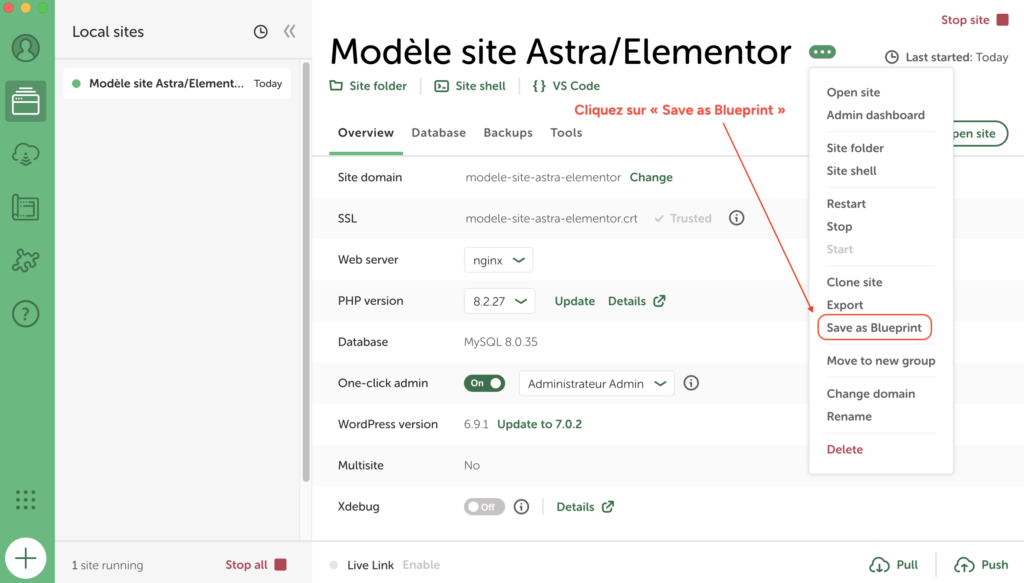
Task: Click the Pull cloud download icon
Action: point(879,565)
